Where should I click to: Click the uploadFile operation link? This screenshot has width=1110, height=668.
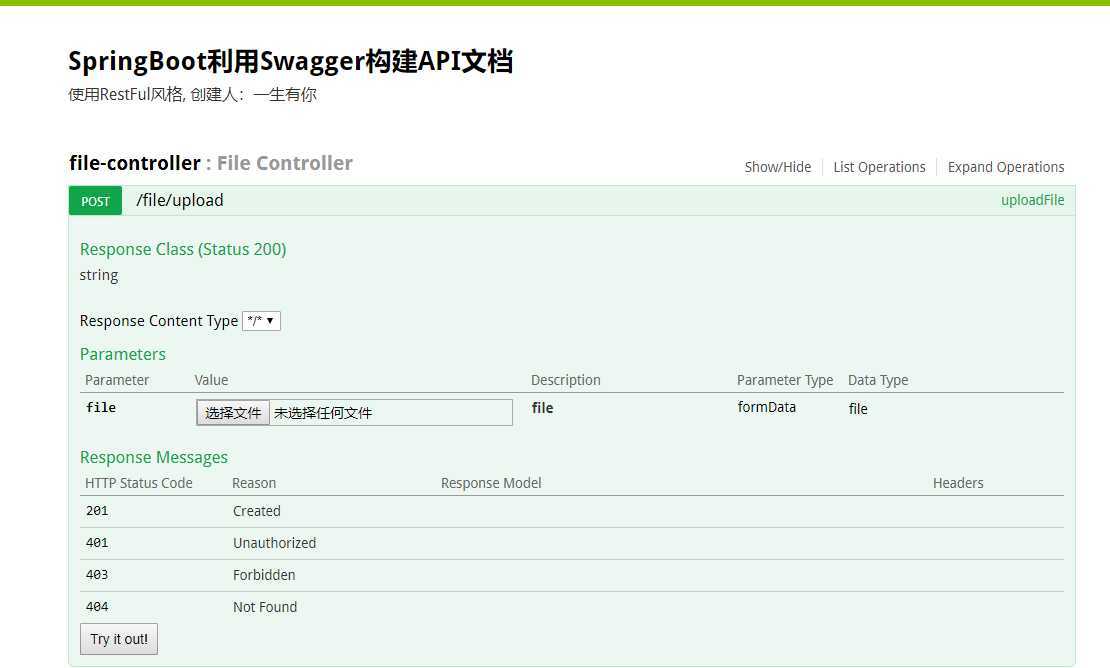click(1032, 200)
